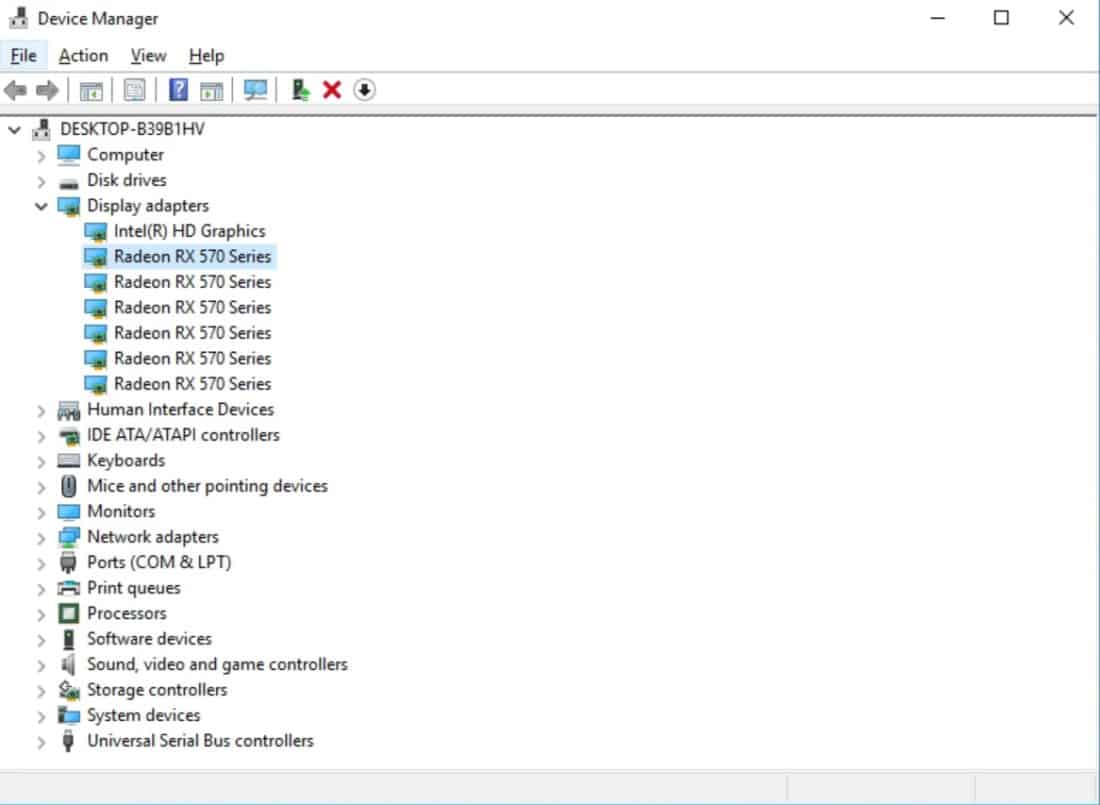Expand the Software devices category
The image size is (1100, 805).
pos(41,640)
